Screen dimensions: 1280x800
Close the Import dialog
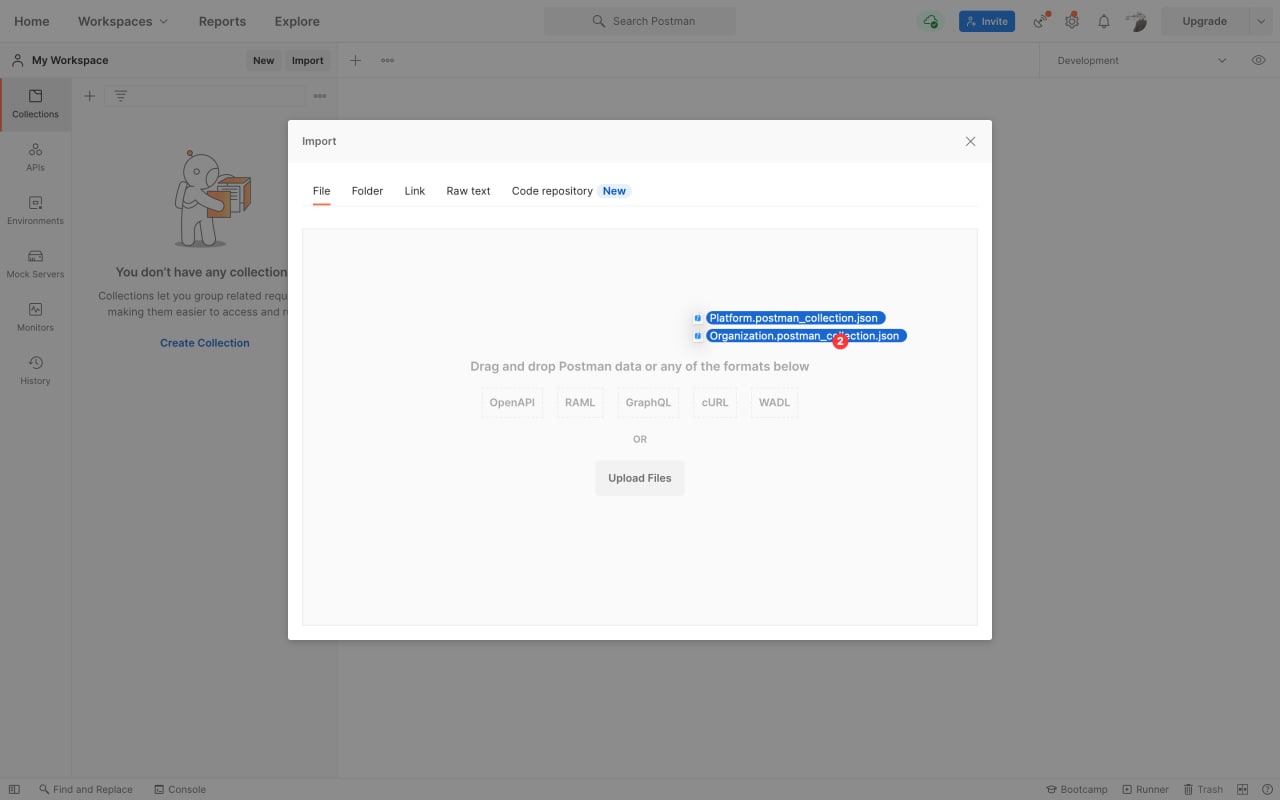tap(970, 141)
